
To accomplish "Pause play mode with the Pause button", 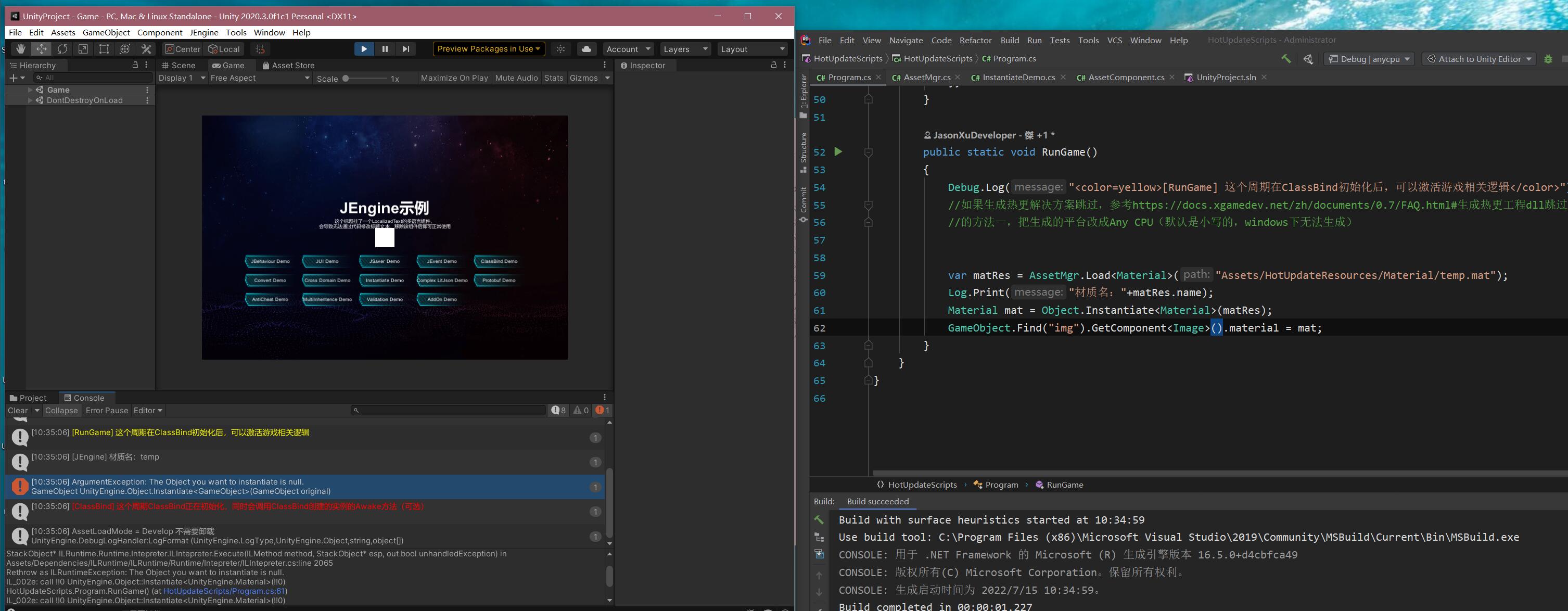I will coord(385,49).
